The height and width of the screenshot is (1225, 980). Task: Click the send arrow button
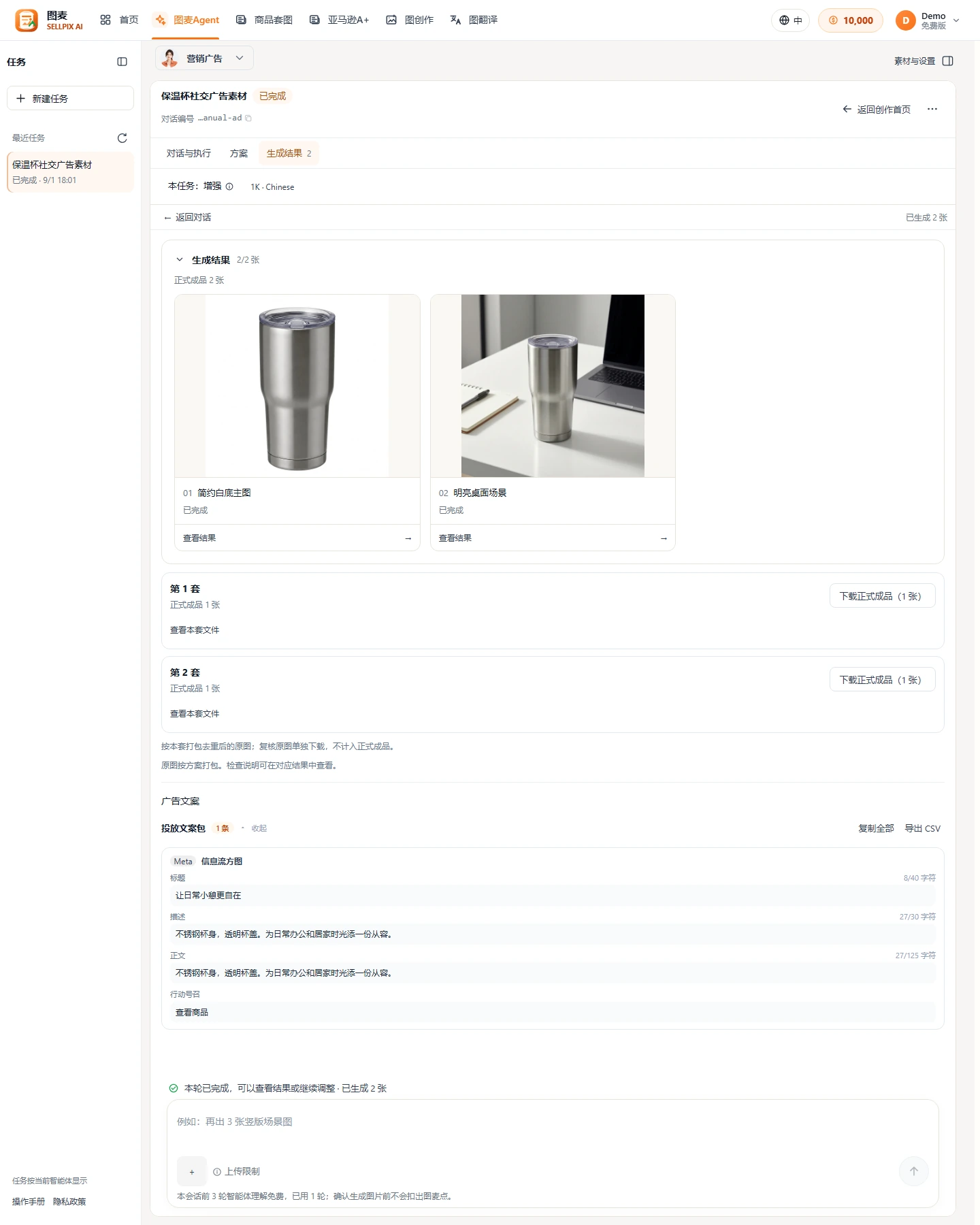click(914, 1171)
